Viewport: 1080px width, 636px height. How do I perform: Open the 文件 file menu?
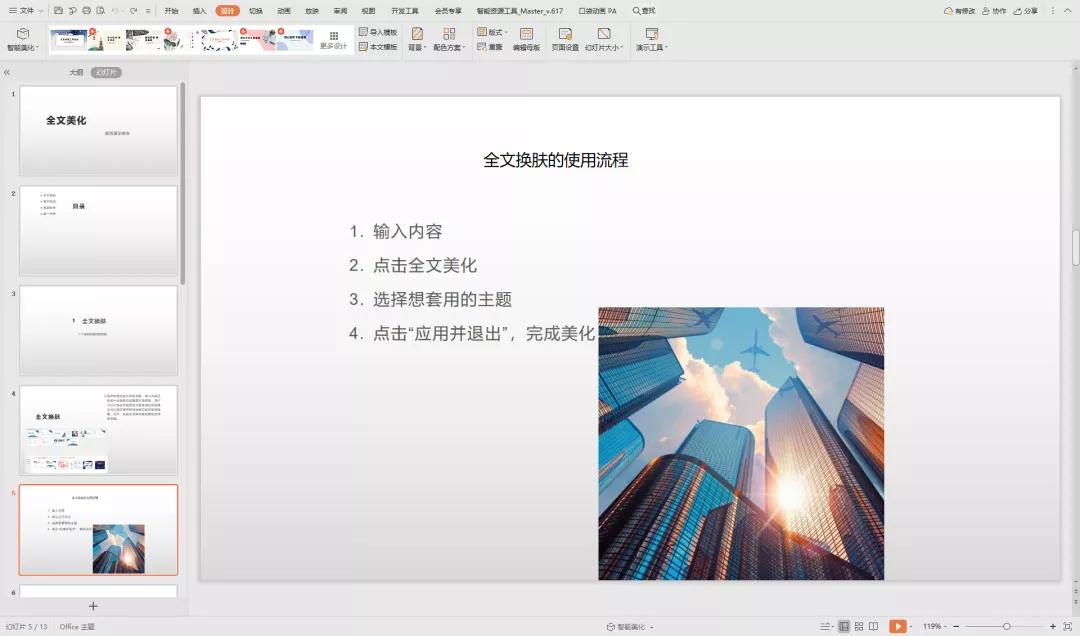[25, 11]
